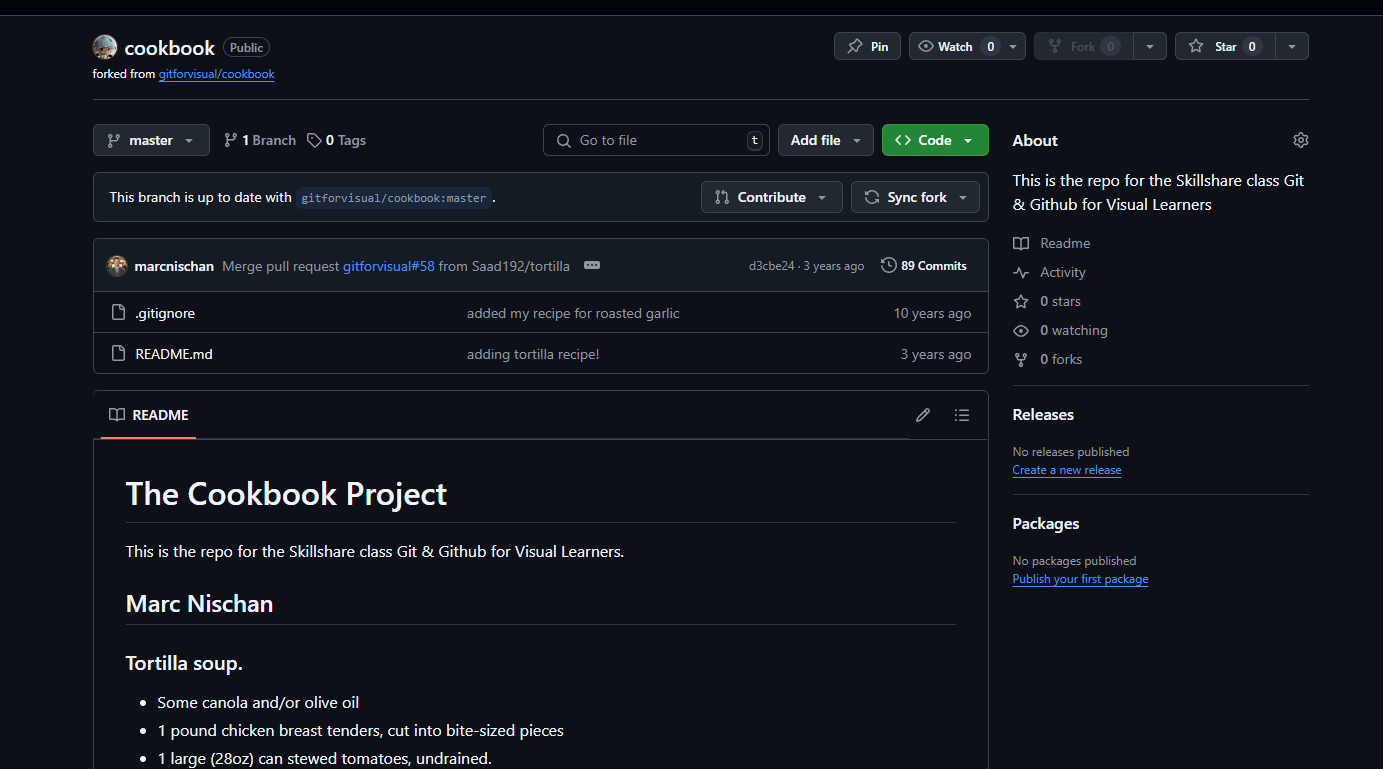
Task: Click the gitforvisual/cookbook:master branch reference
Action: click(x=394, y=198)
